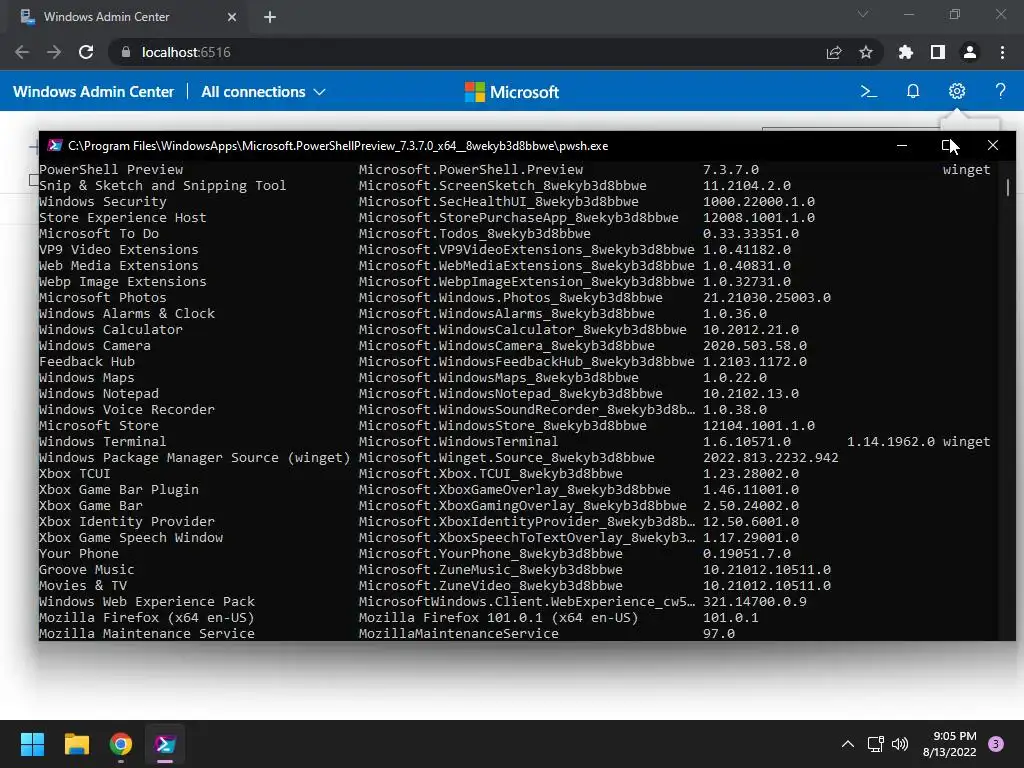1024x768 pixels.
Task: Open volume control tray icon
Action: (x=900, y=744)
